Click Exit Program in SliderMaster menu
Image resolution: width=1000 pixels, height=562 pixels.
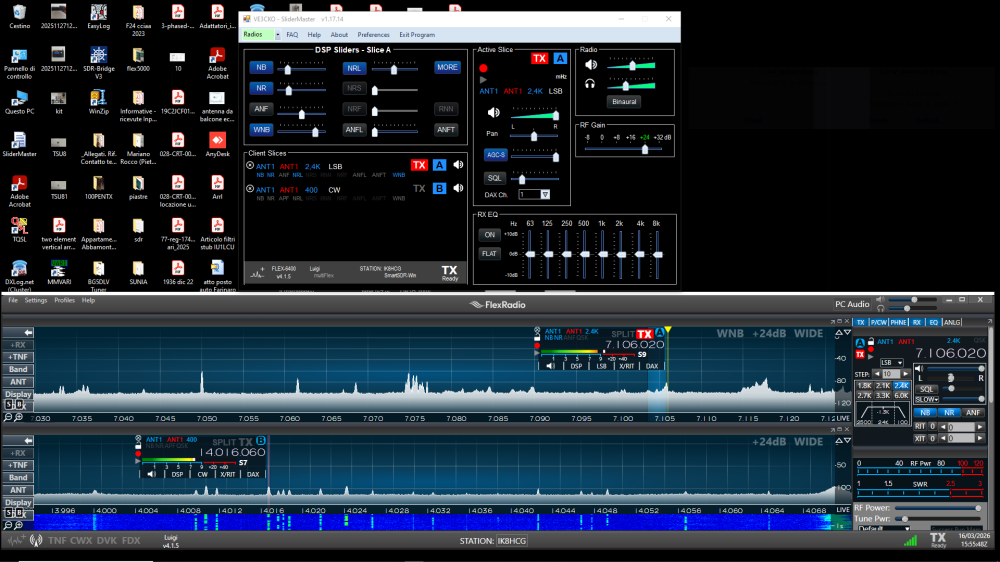(417, 35)
